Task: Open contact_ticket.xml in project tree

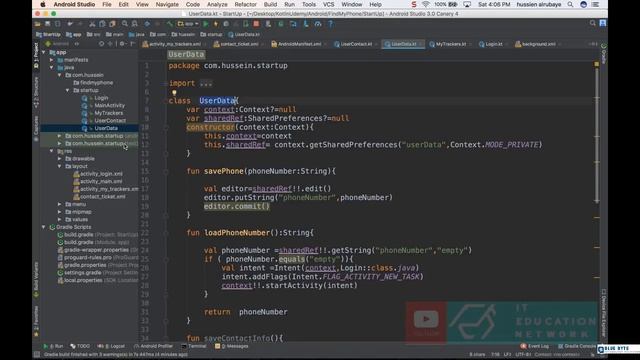Action: pos(102,197)
